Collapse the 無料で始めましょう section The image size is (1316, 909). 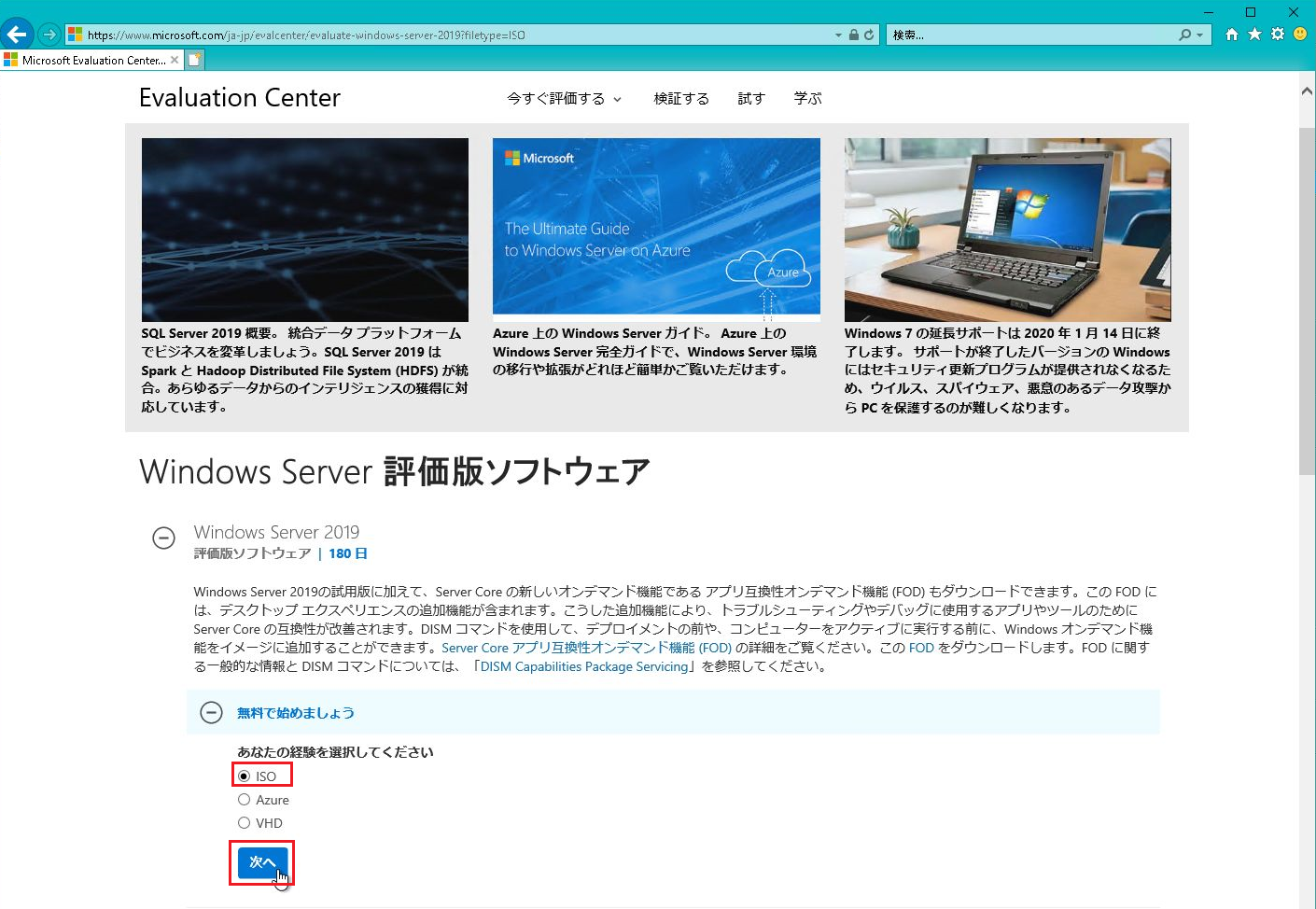(x=211, y=712)
